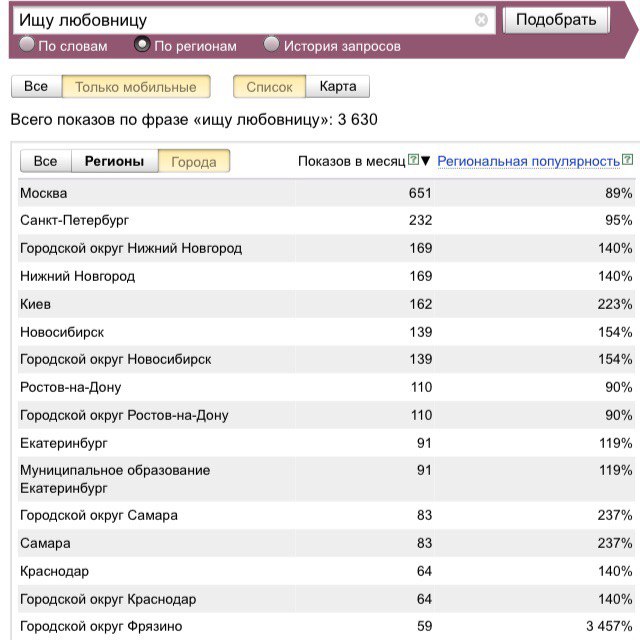Select the 'История запросов' radio option
The image size is (640, 640).
(271, 45)
